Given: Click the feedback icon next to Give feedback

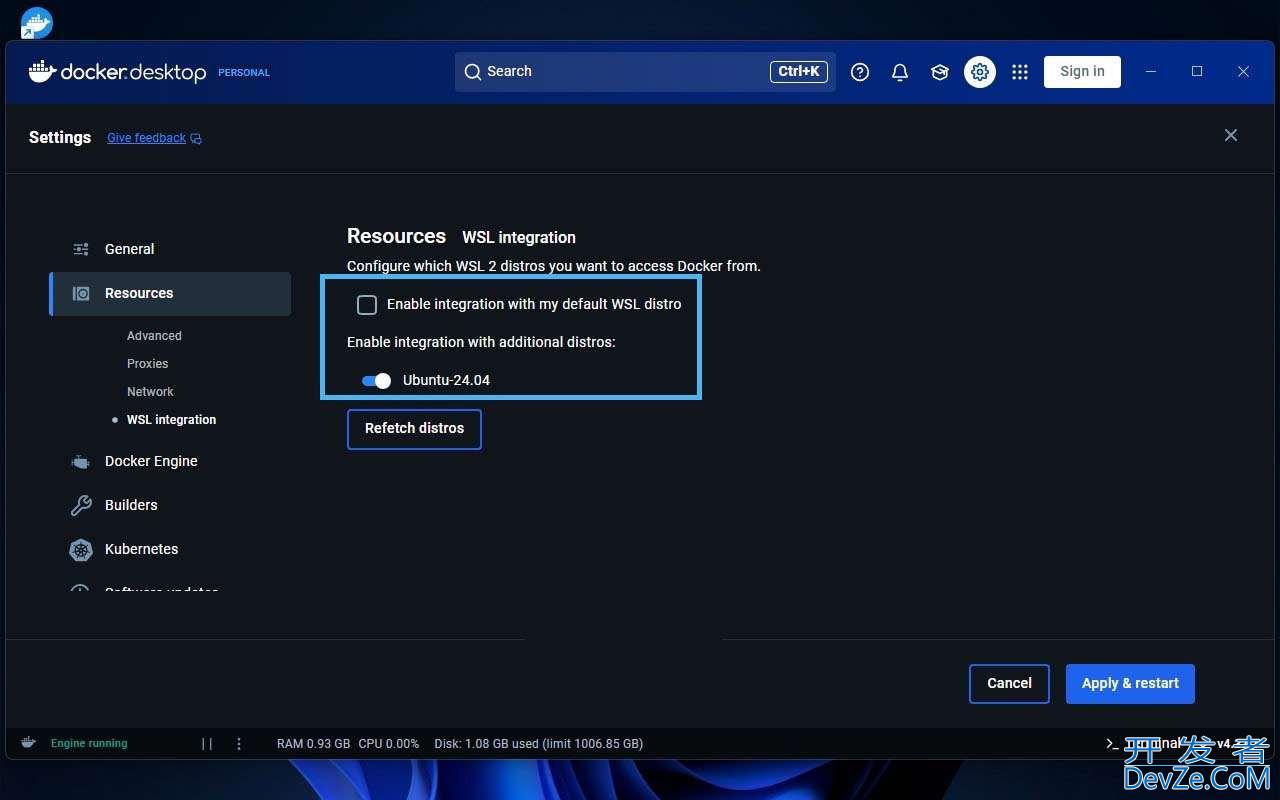Looking at the screenshot, I should pyautogui.click(x=196, y=138).
